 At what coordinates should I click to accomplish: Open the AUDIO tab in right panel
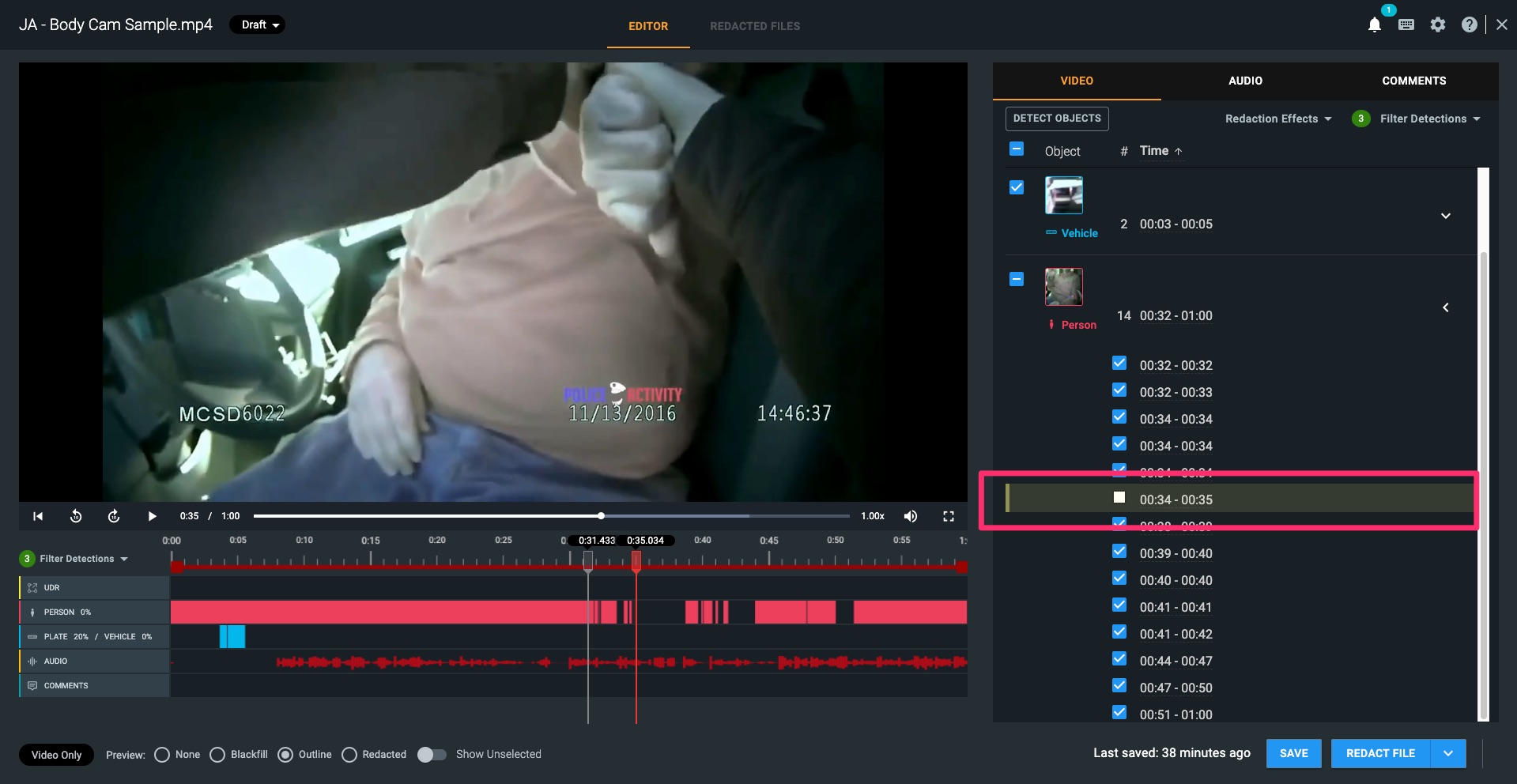[x=1244, y=81]
